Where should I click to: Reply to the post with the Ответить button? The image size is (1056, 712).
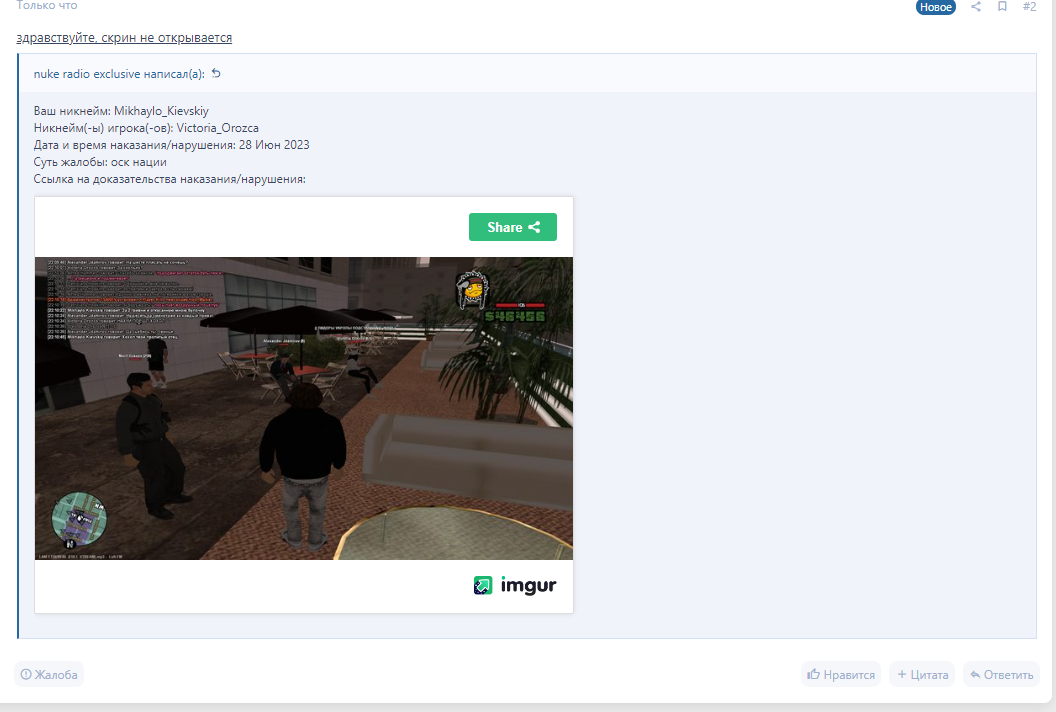click(1001, 674)
